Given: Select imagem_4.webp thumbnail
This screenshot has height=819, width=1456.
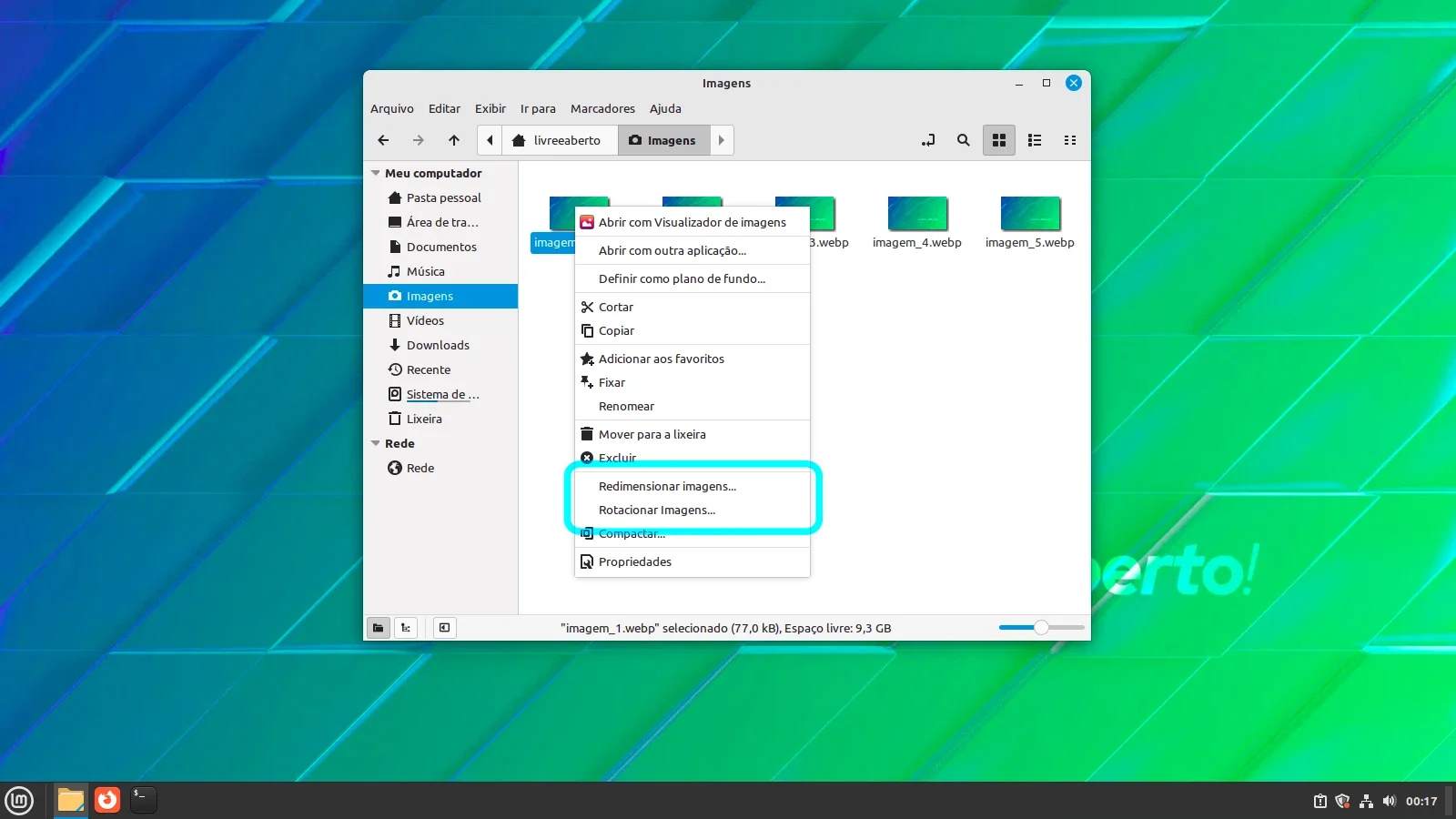Looking at the screenshot, I should (917, 214).
